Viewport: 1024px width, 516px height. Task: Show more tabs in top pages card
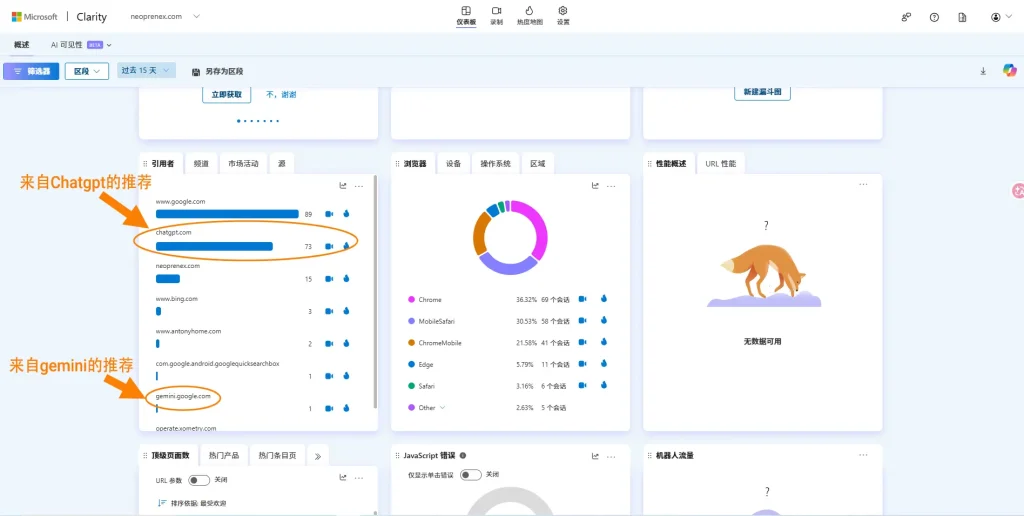(318, 456)
